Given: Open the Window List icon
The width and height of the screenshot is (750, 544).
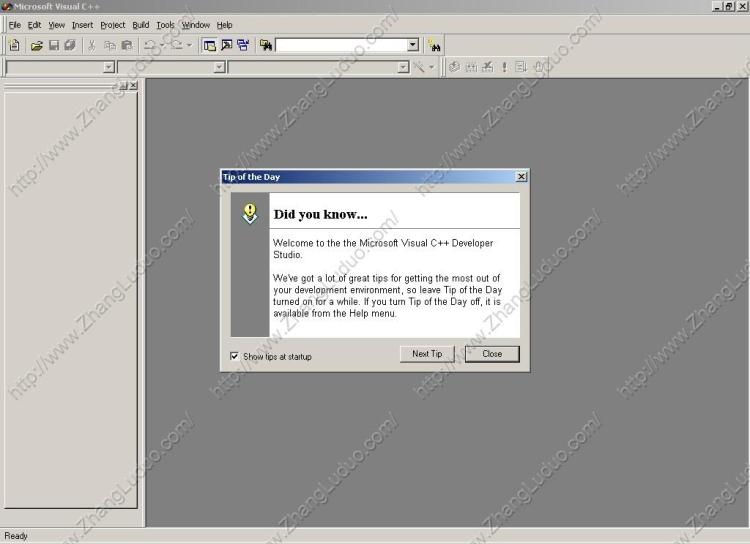Looking at the screenshot, I should (243, 45).
